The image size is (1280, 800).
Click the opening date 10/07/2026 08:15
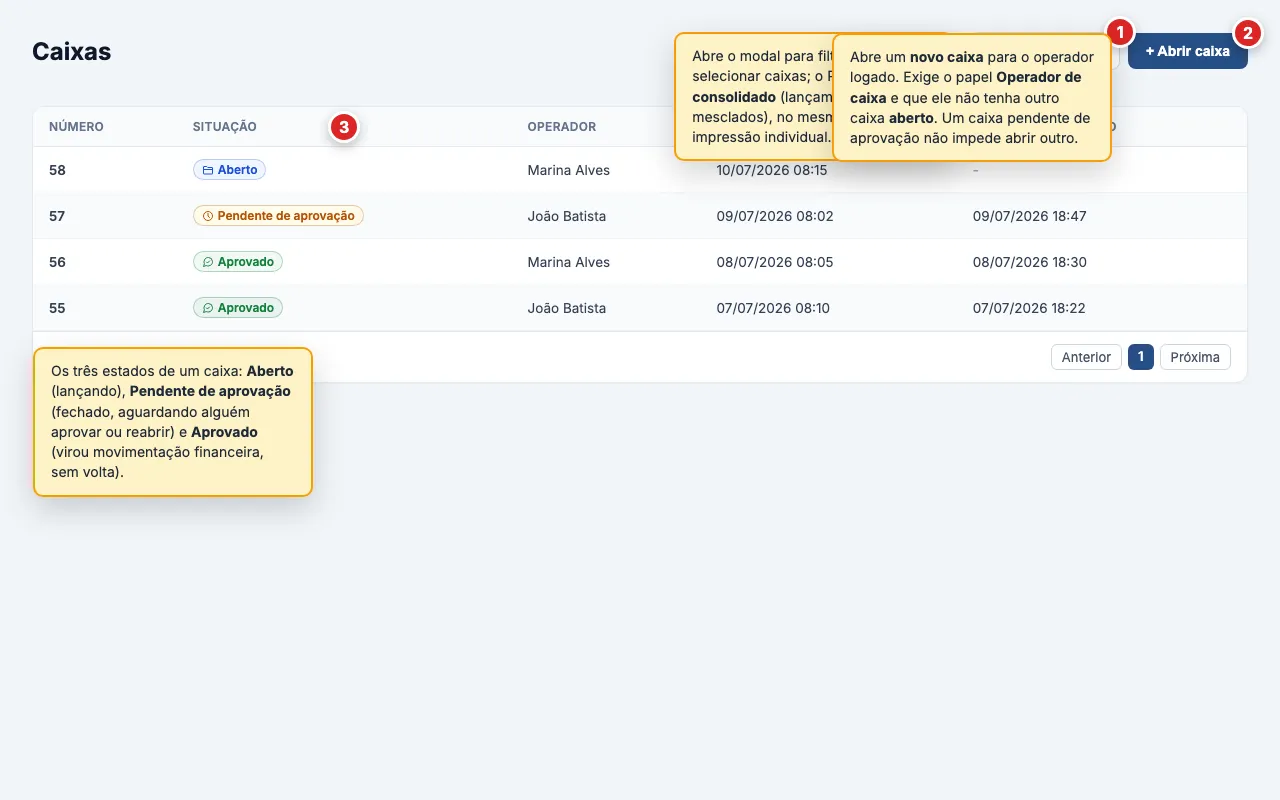[772, 170]
